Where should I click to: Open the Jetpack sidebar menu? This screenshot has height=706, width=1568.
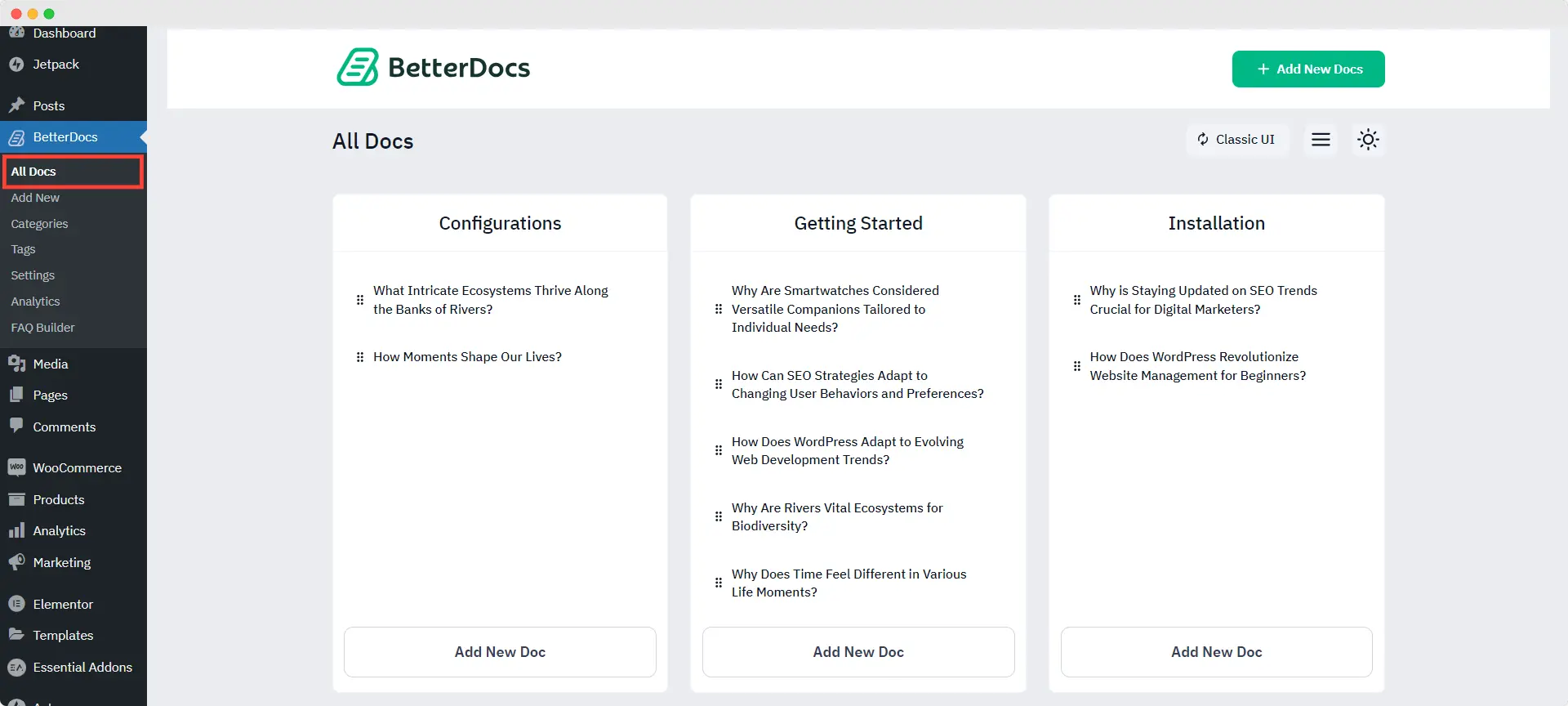pyautogui.click(x=56, y=65)
